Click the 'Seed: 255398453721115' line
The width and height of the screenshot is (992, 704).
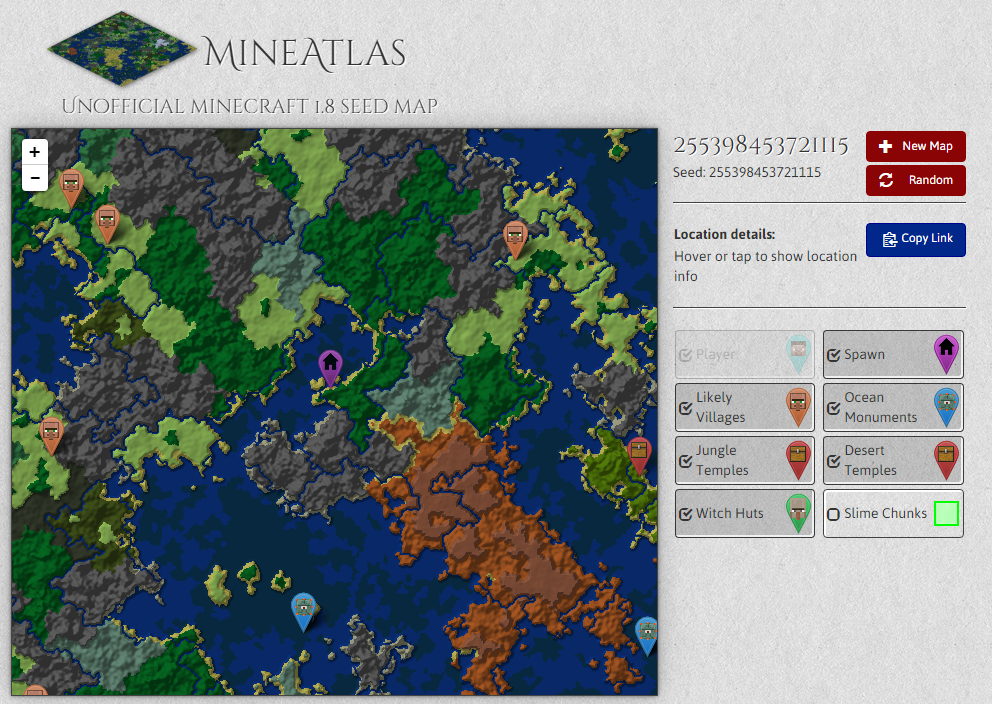tap(747, 172)
